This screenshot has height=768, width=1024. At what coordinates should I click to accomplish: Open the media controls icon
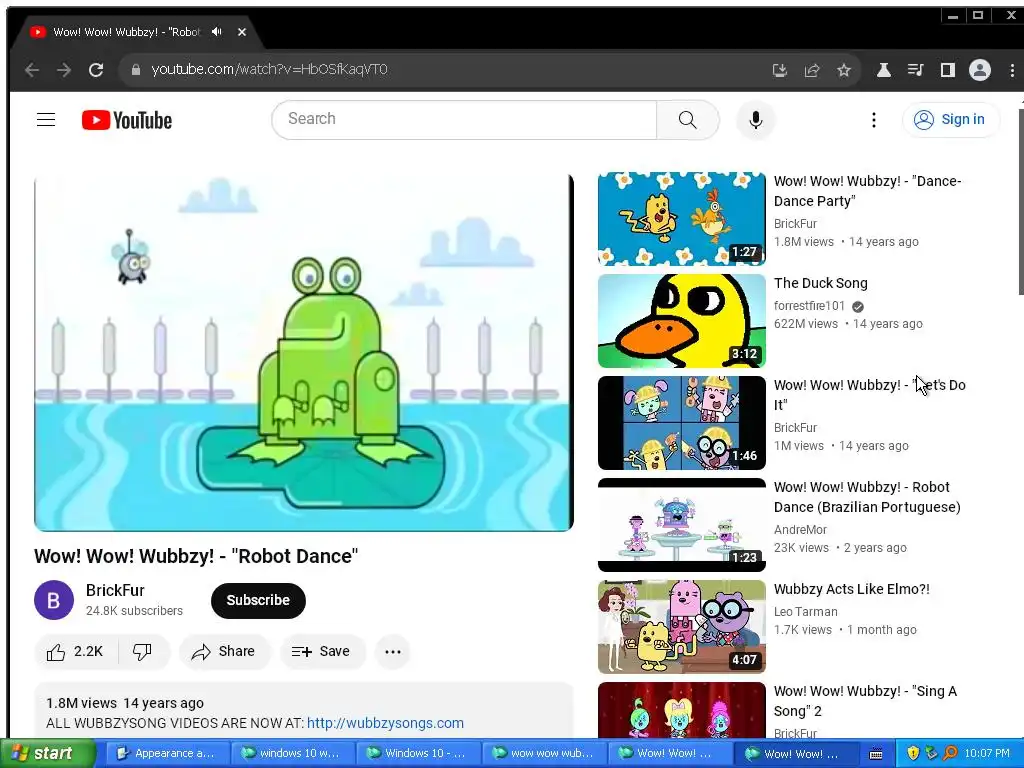(916, 70)
